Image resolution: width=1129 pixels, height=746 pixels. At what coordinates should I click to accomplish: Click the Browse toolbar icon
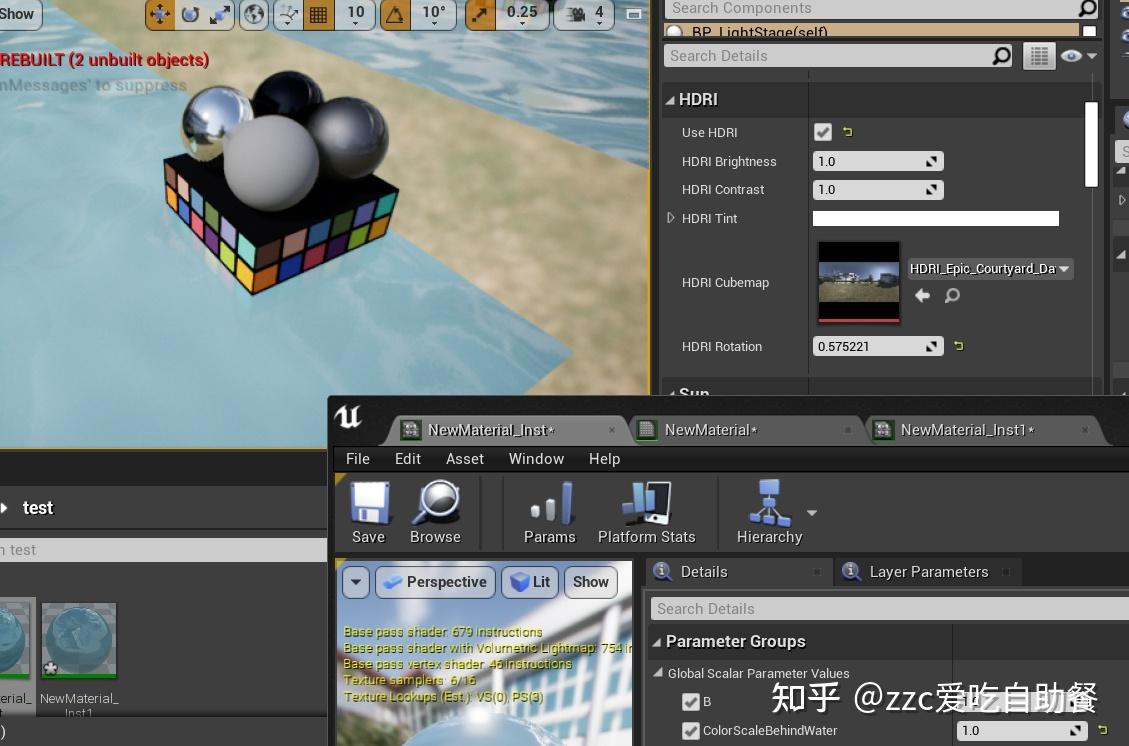435,513
